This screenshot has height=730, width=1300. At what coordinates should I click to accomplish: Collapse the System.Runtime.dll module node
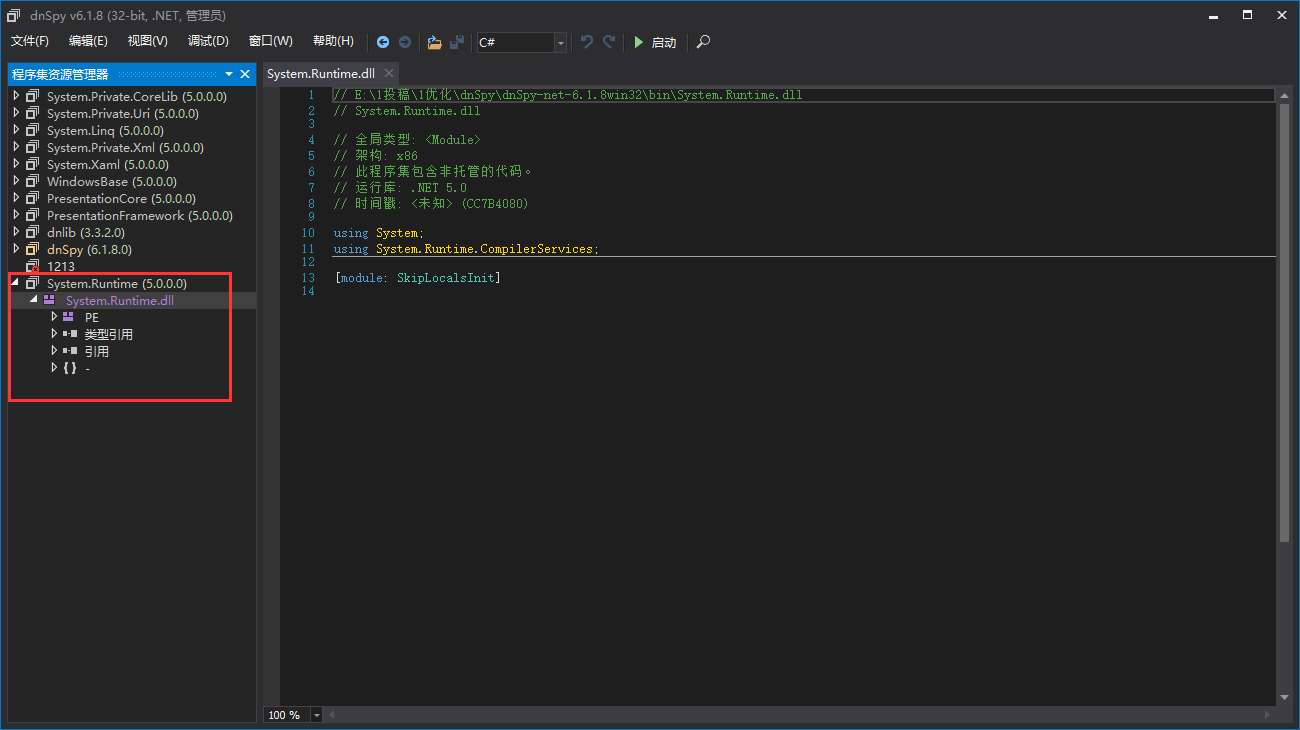33,300
